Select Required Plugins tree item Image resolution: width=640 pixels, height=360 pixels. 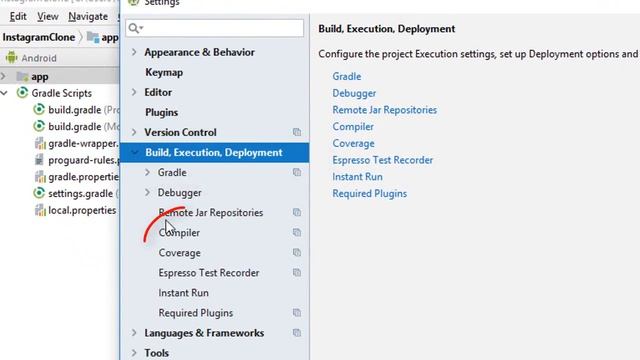click(196, 313)
